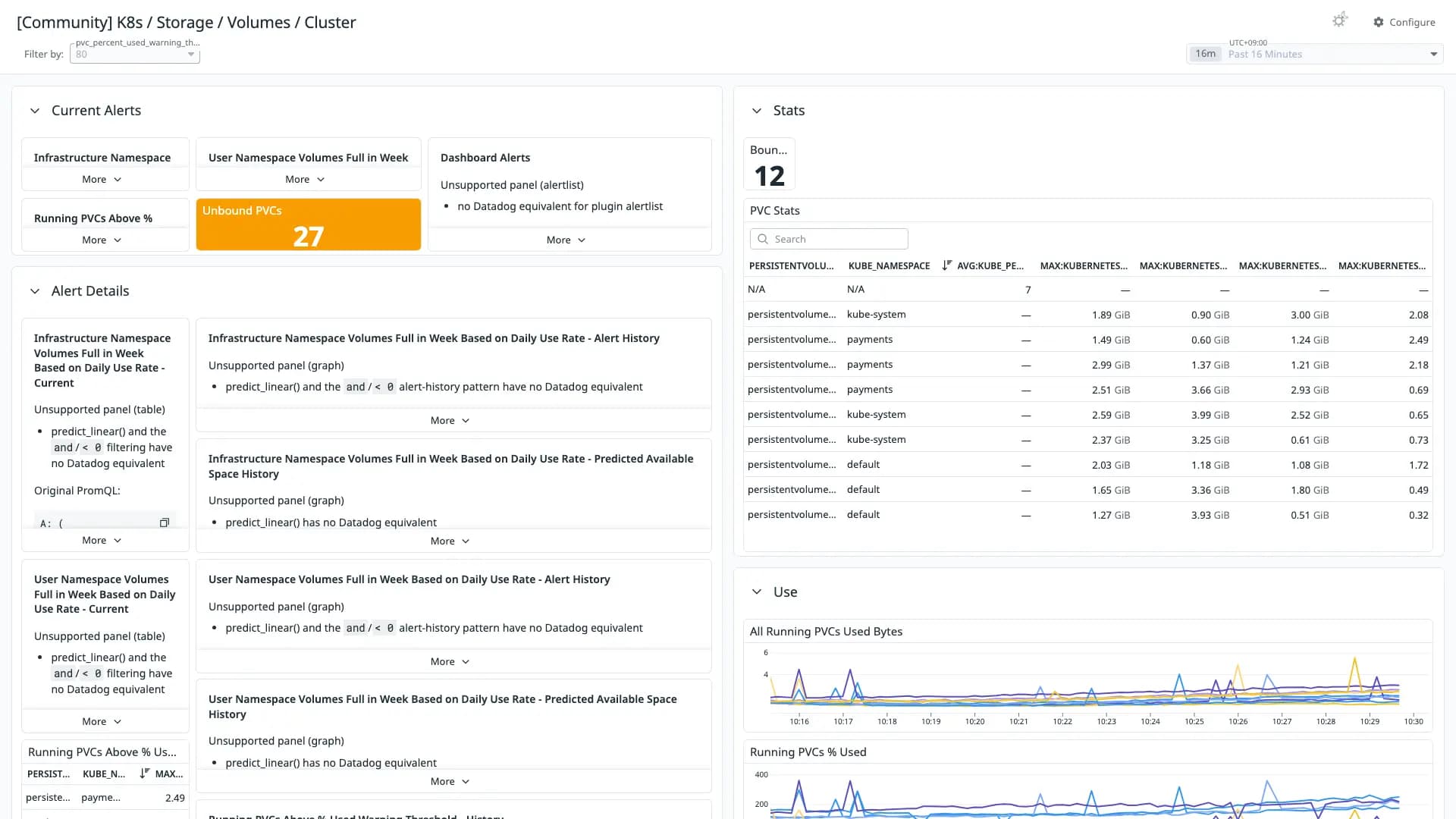This screenshot has height=819, width=1456.
Task: Click the 16m time badge
Action: pos(1205,54)
